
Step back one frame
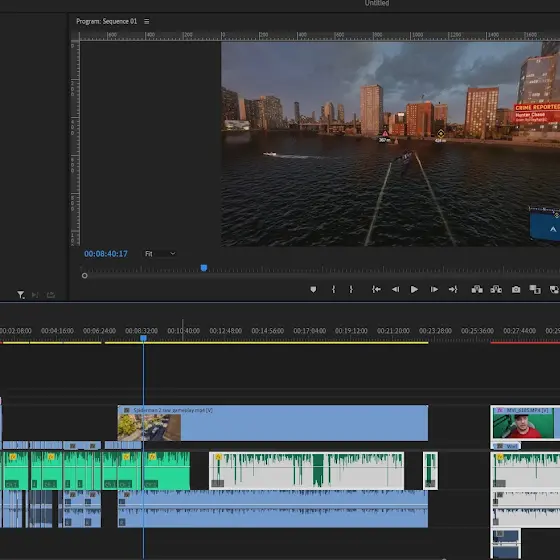coord(395,289)
